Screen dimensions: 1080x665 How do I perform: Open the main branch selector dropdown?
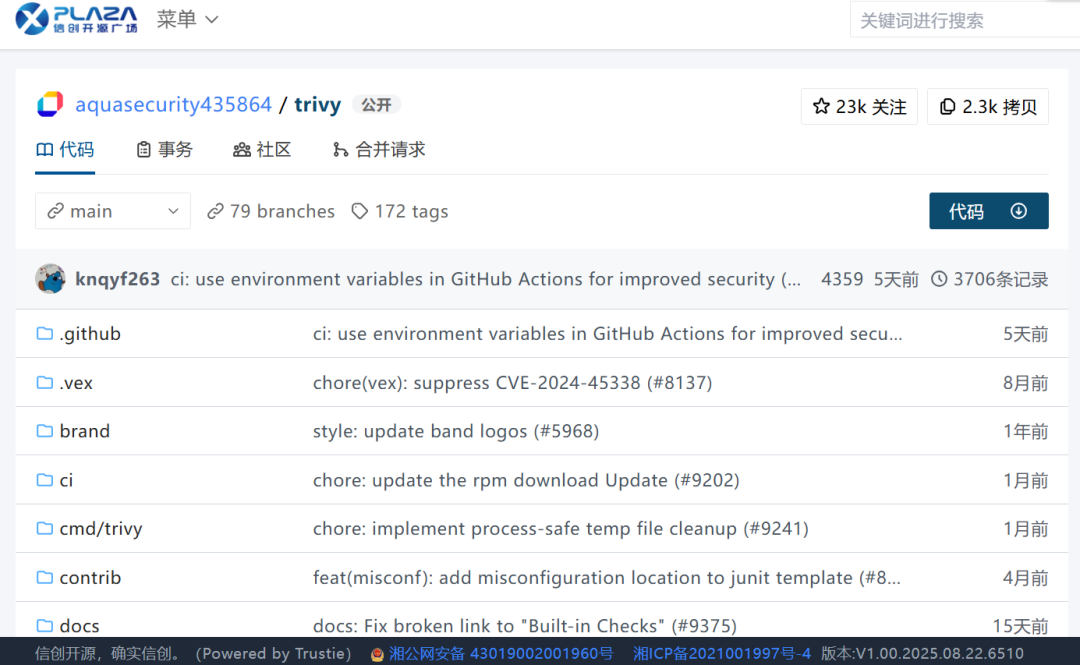point(112,211)
